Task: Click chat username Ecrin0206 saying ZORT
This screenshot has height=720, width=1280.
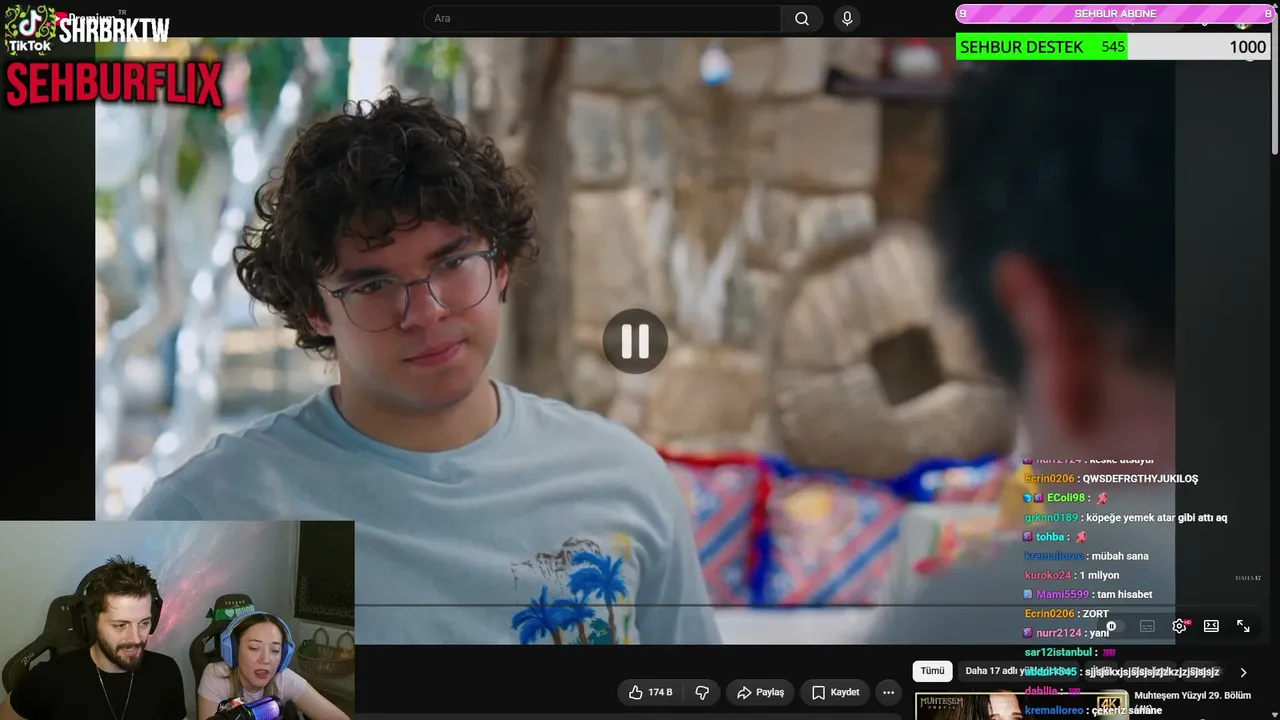Action: pos(1049,614)
